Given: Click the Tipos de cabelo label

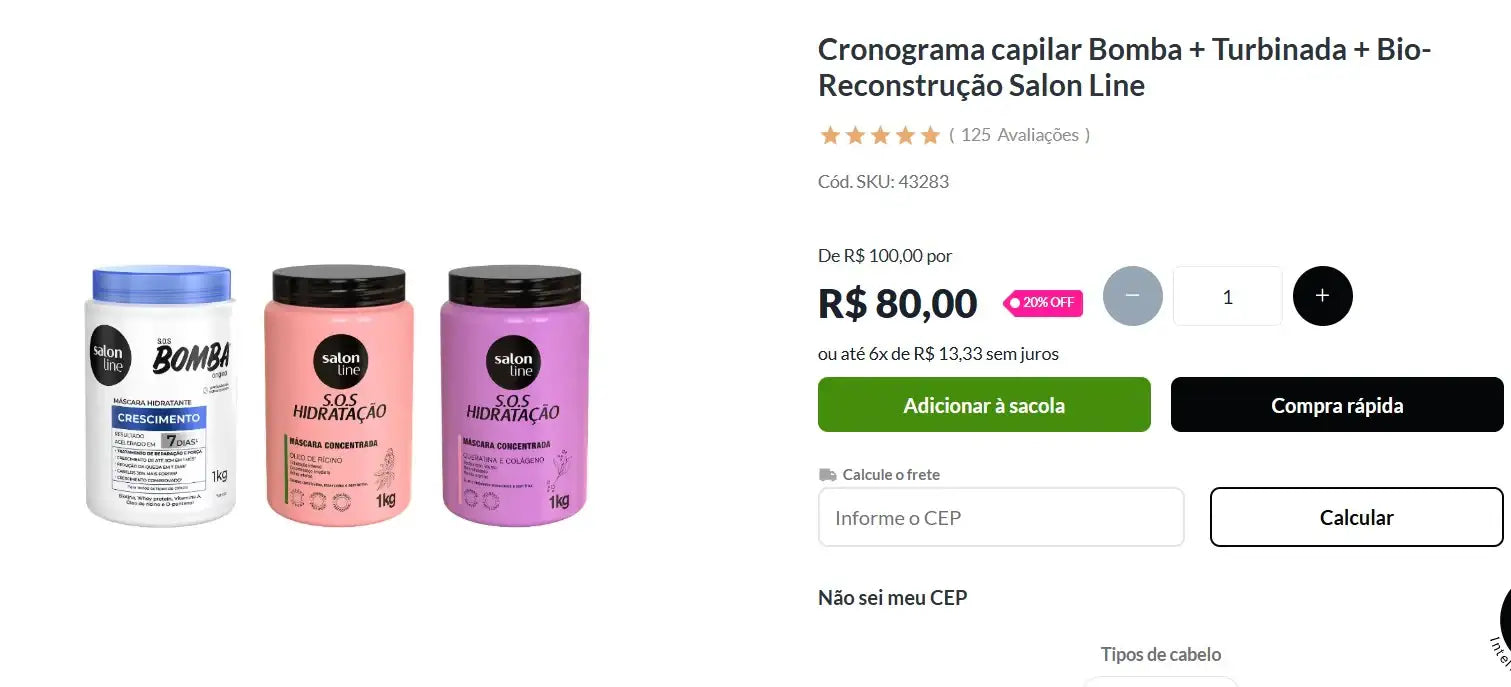Looking at the screenshot, I should point(1161,655).
